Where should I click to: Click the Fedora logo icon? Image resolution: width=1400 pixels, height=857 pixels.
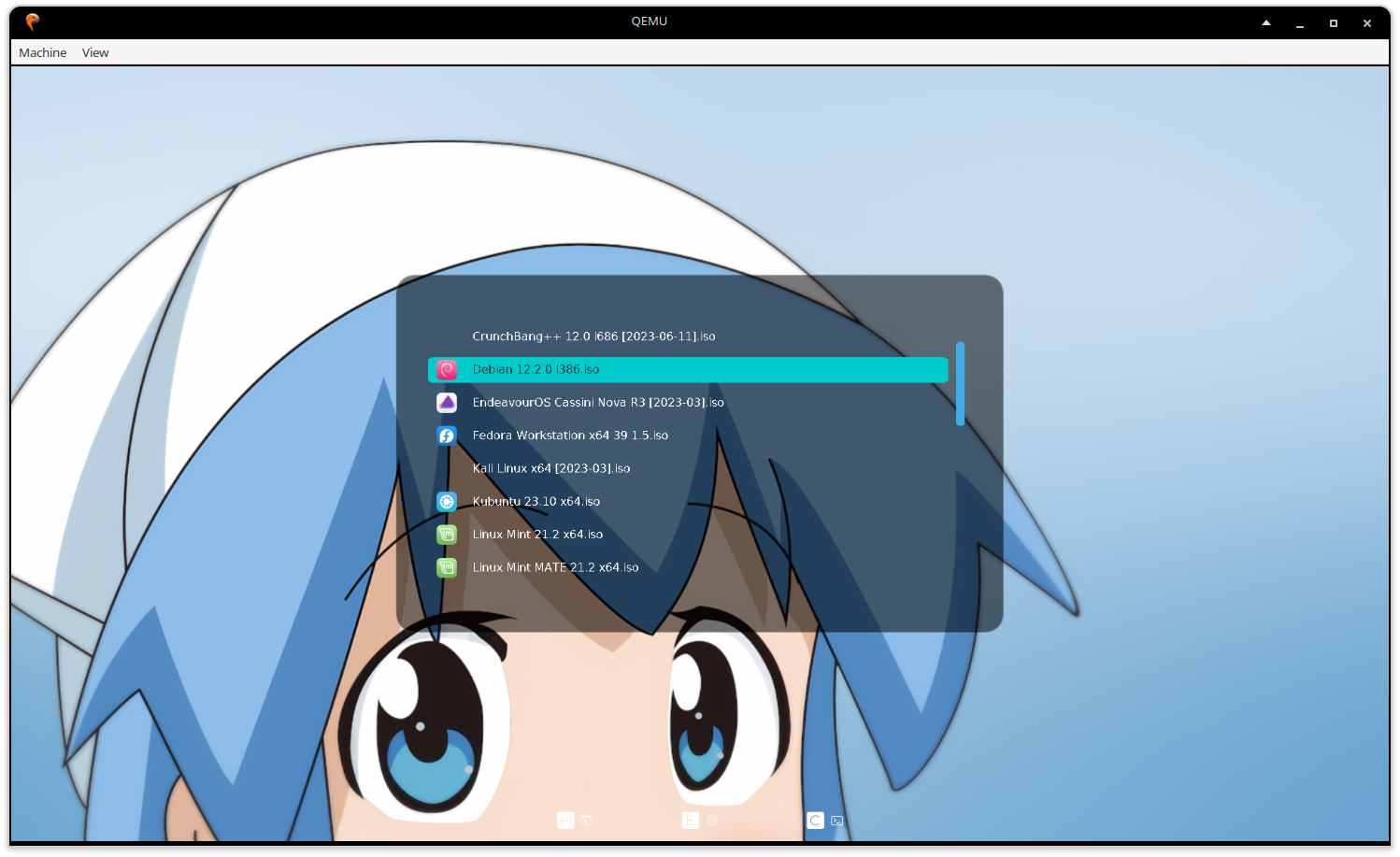tap(447, 436)
